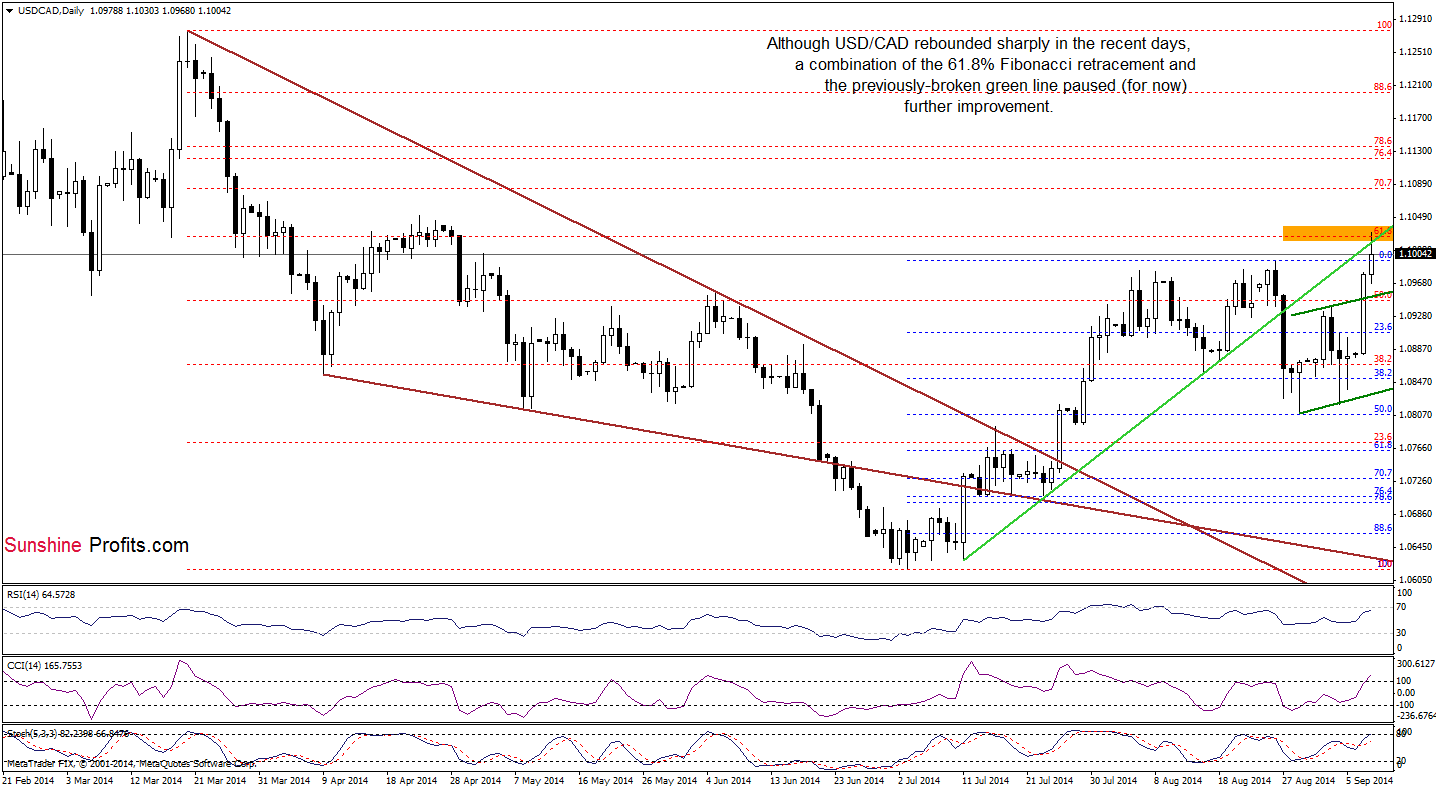
Task: Click the CCI scale value -236.6764
Action: coord(1414,714)
